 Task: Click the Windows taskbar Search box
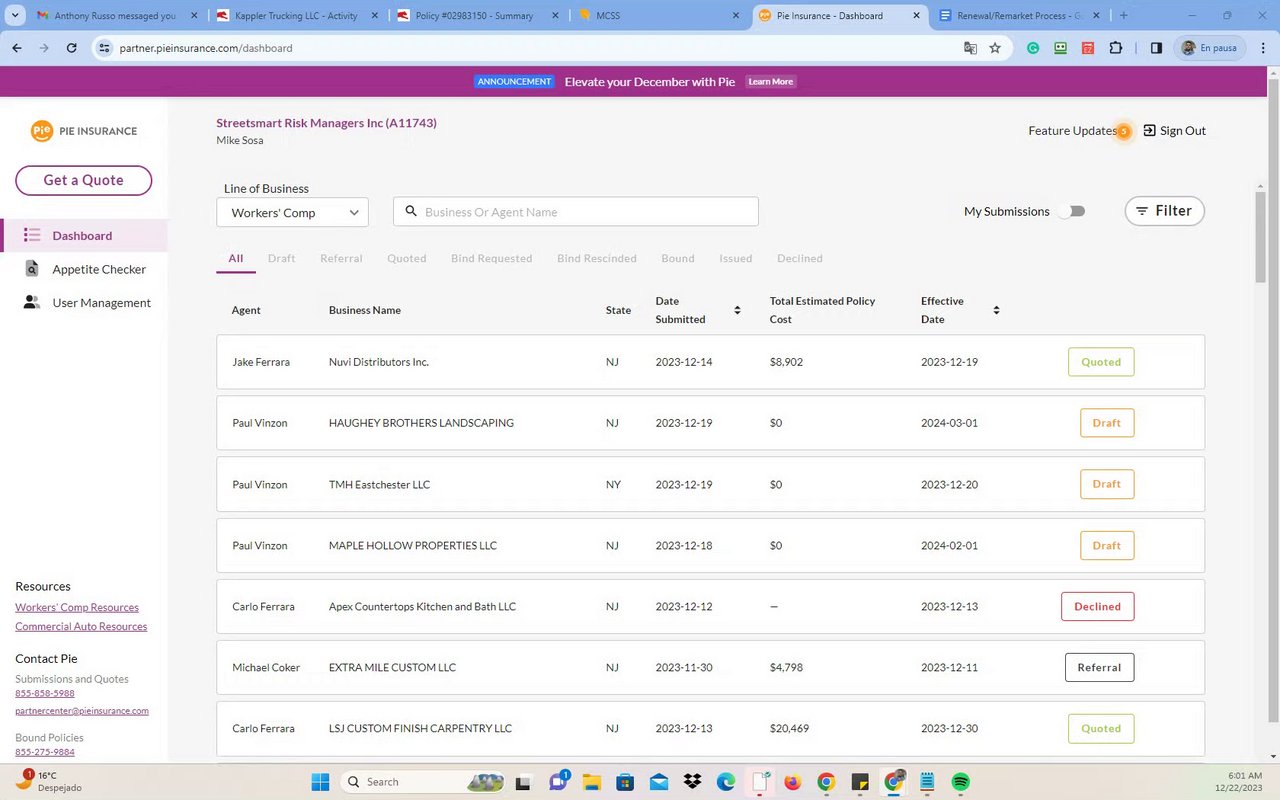(423, 782)
